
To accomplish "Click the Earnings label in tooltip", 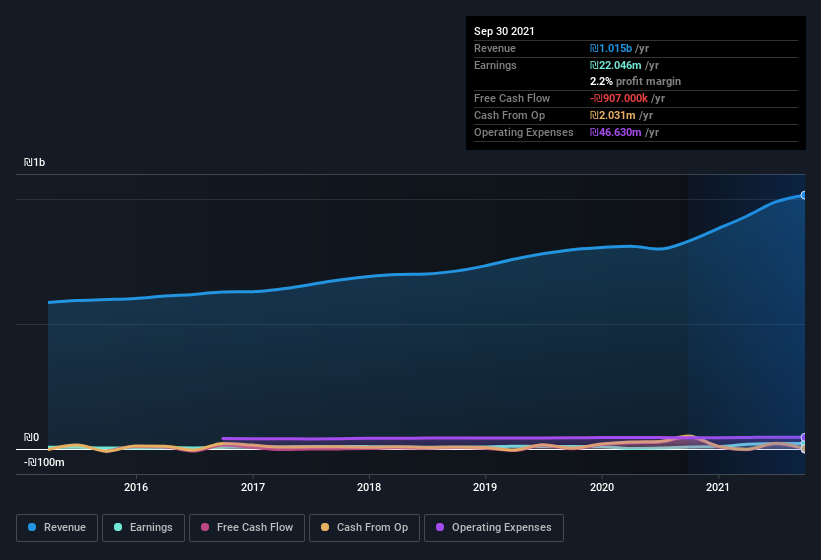I will point(495,65).
